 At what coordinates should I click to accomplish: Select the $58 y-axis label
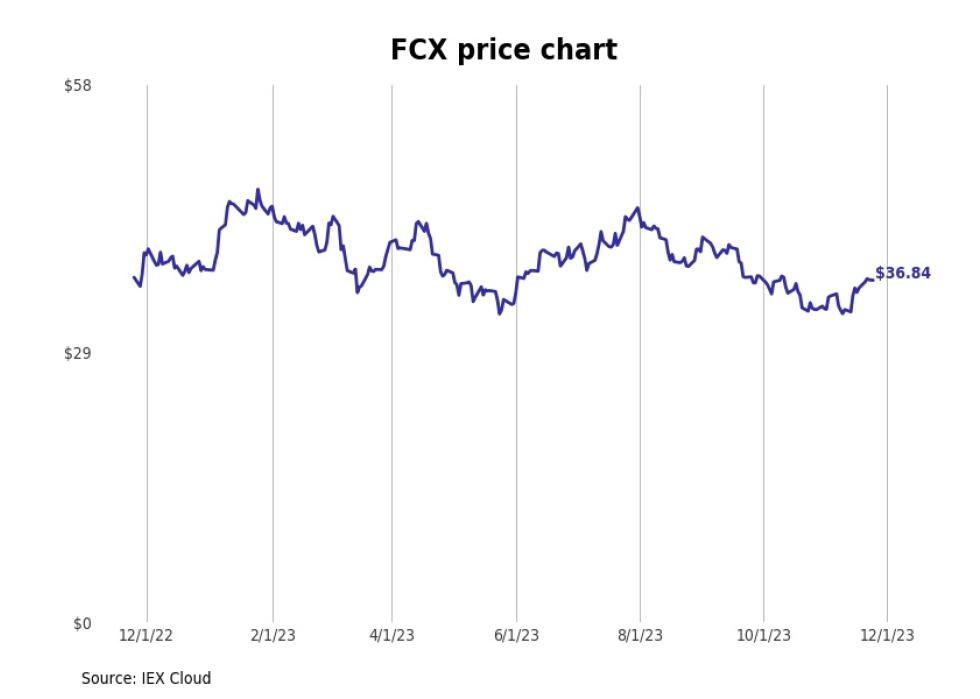coord(78,86)
